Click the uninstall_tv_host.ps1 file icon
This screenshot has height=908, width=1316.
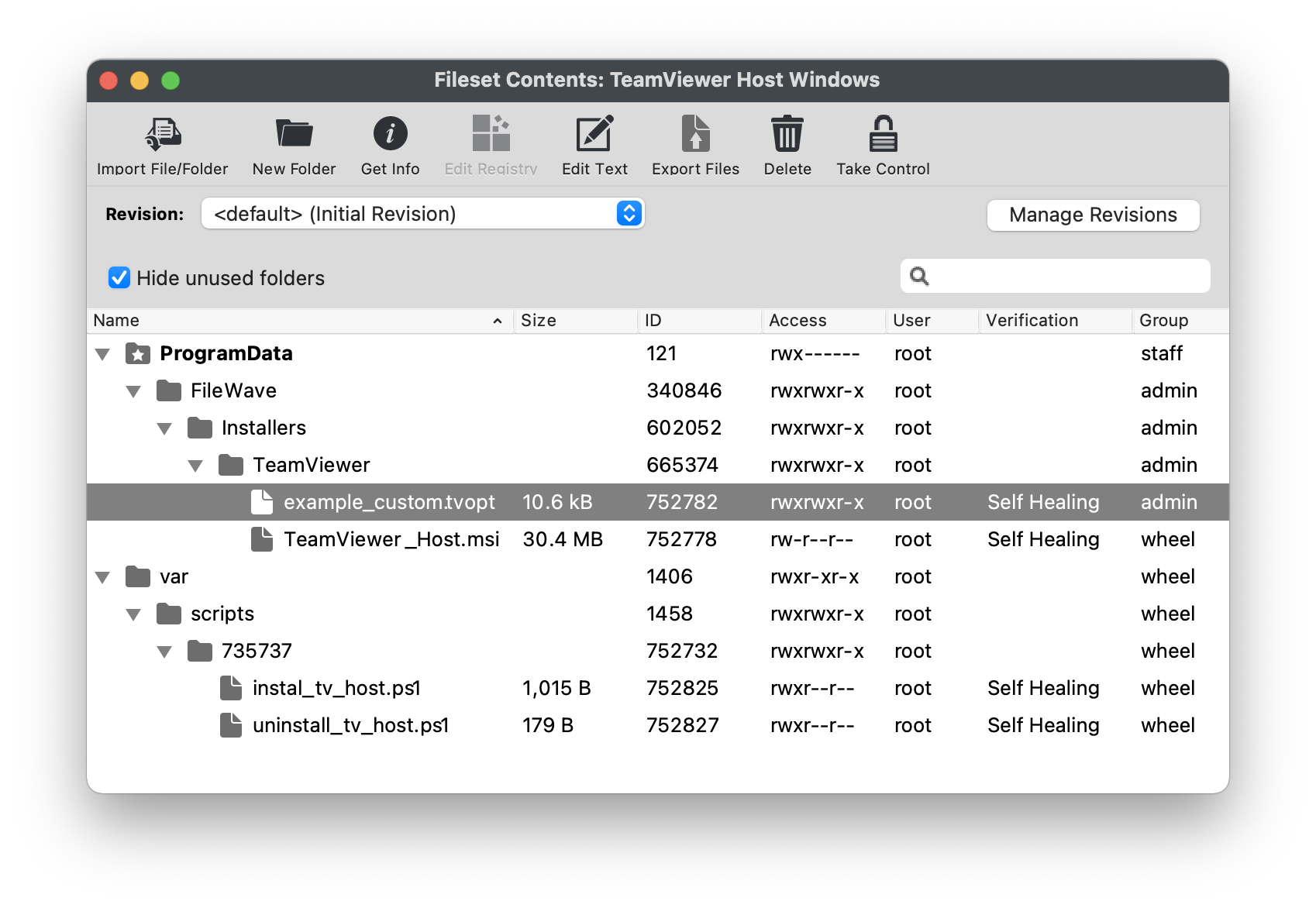click(231, 725)
